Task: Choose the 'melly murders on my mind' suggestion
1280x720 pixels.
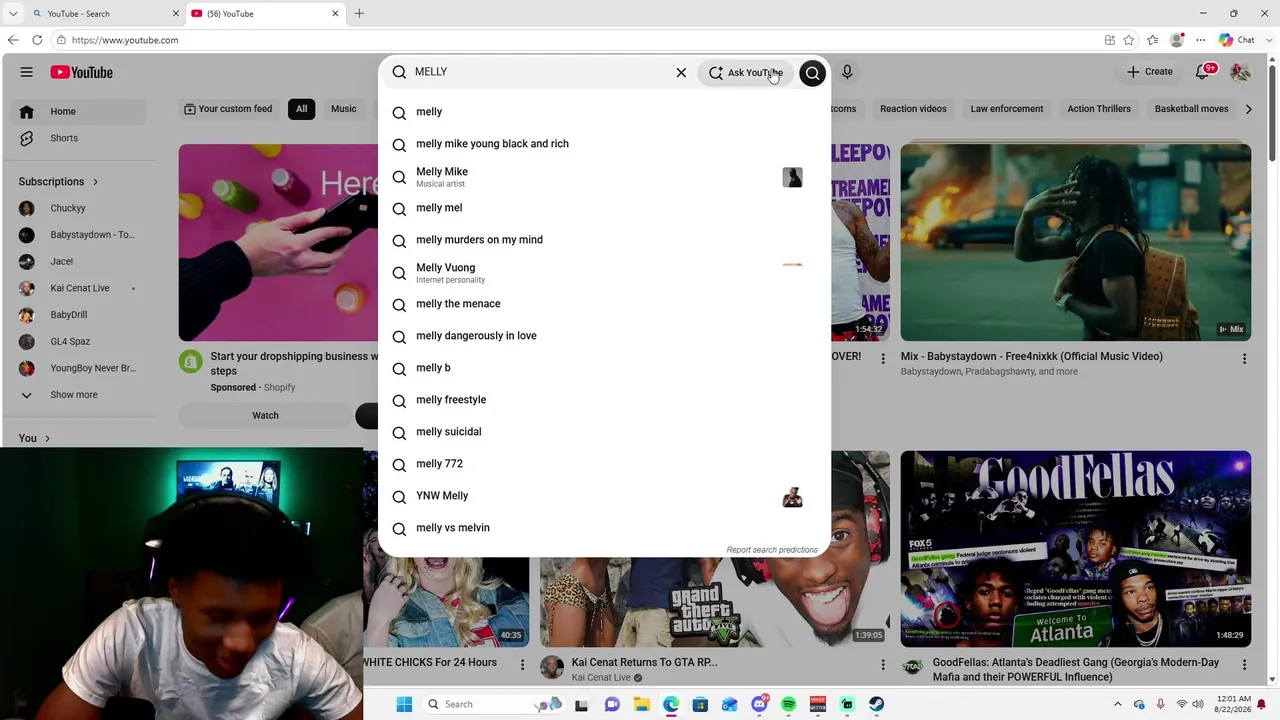Action: point(604,240)
